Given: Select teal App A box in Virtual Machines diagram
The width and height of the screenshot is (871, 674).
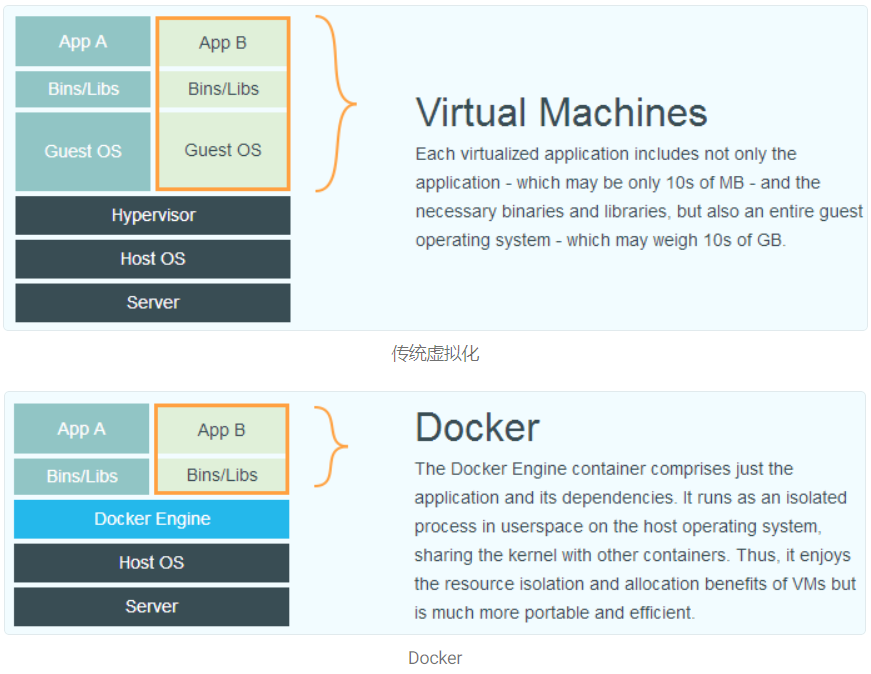Looking at the screenshot, I should [x=83, y=42].
